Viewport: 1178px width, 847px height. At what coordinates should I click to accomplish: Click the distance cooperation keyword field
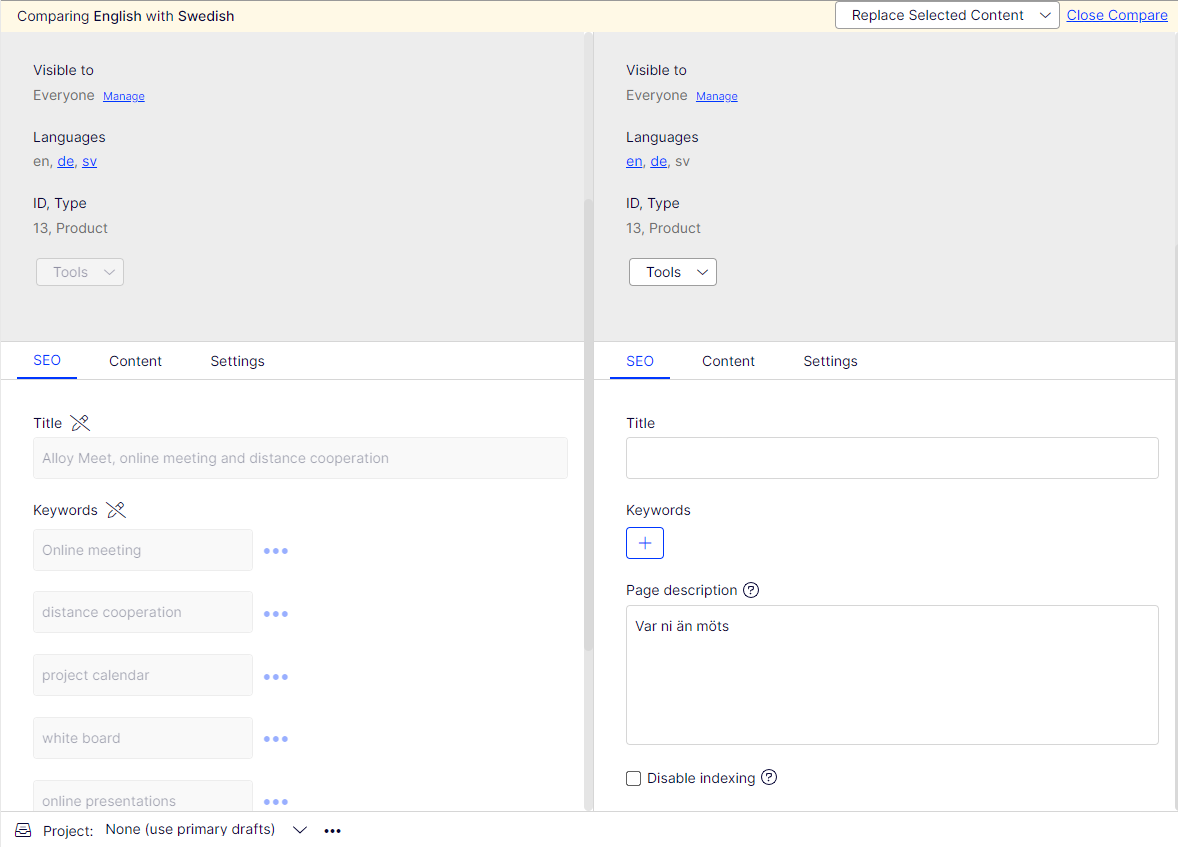(x=143, y=613)
